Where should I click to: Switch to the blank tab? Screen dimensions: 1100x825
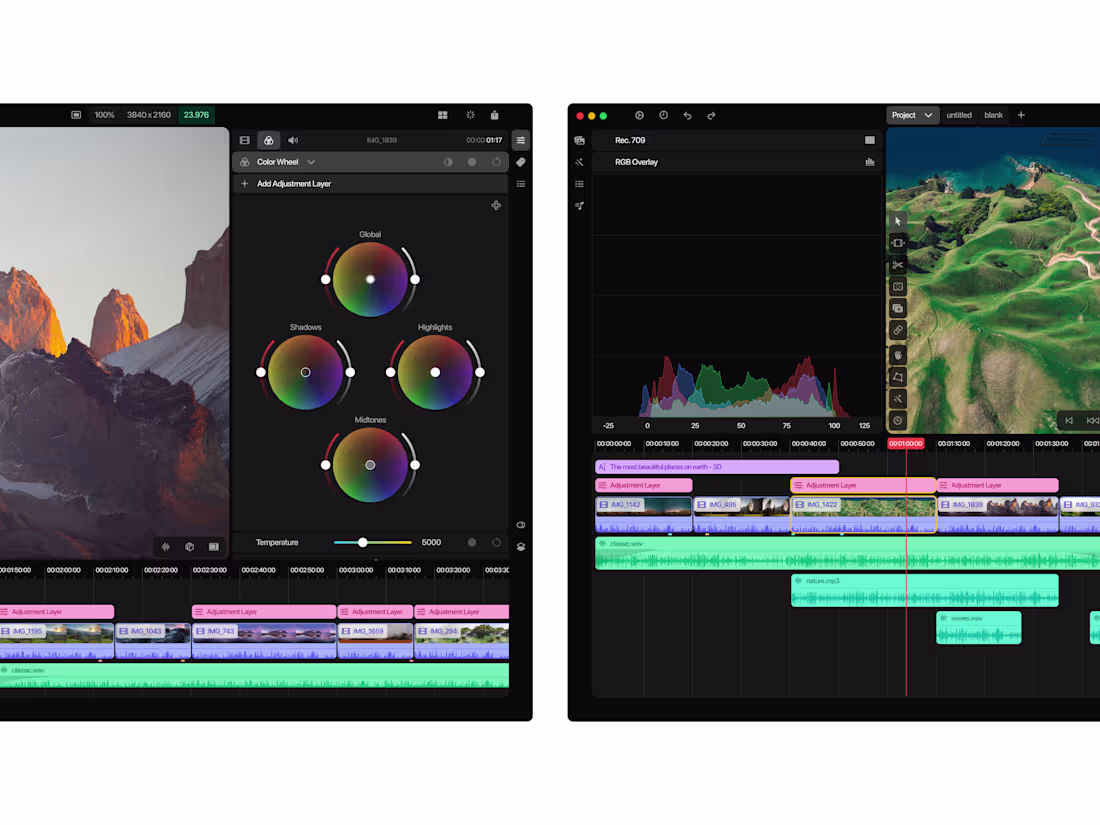point(993,115)
